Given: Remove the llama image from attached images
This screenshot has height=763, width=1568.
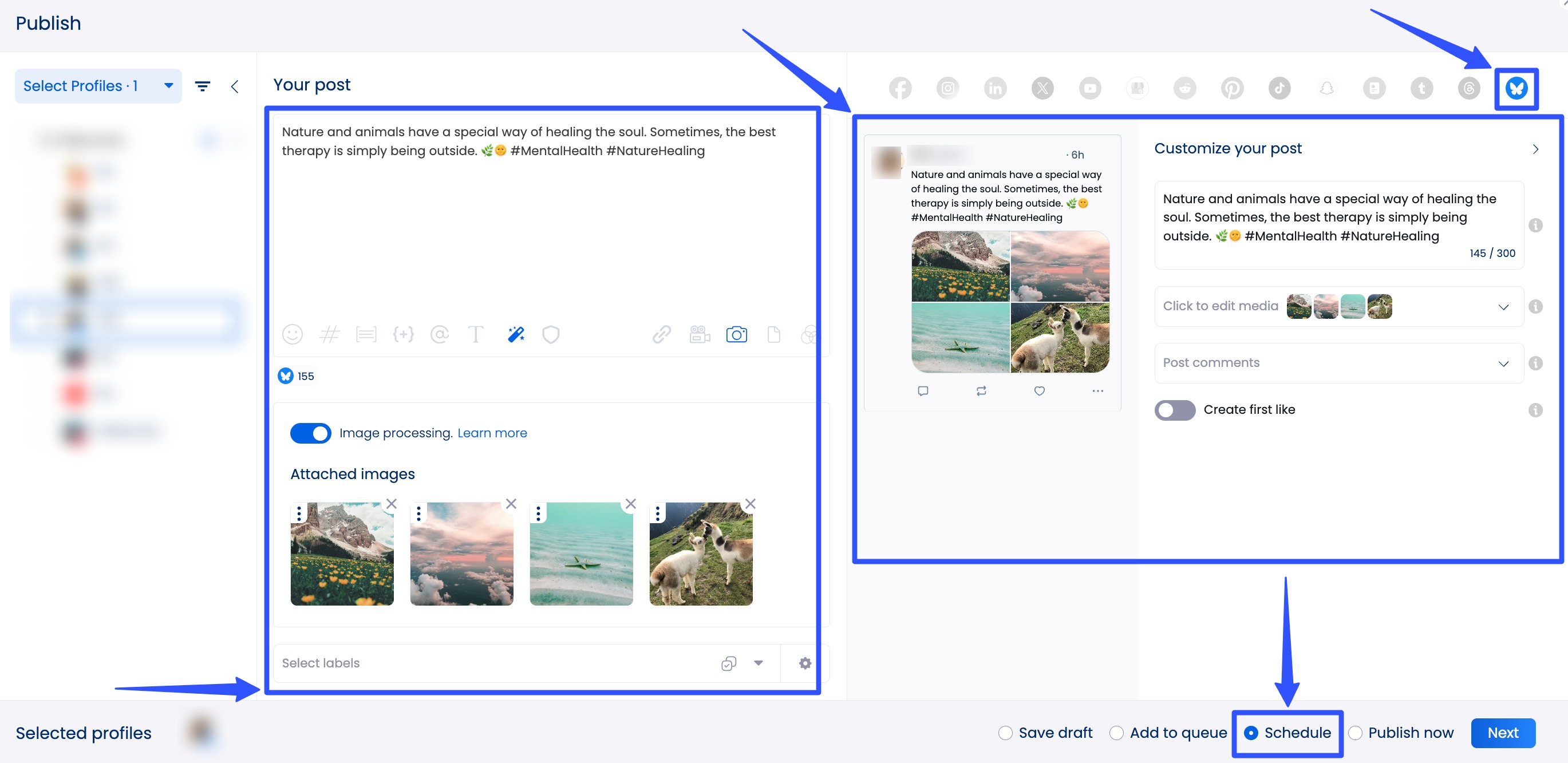Looking at the screenshot, I should (750, 504).
